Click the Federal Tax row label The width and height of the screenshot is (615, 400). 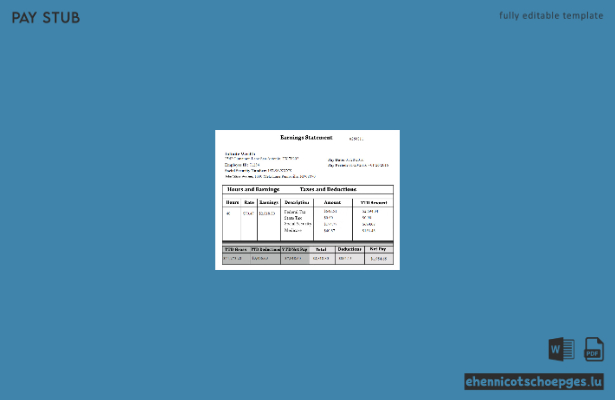pyautogui.click(x=295, y=212)
